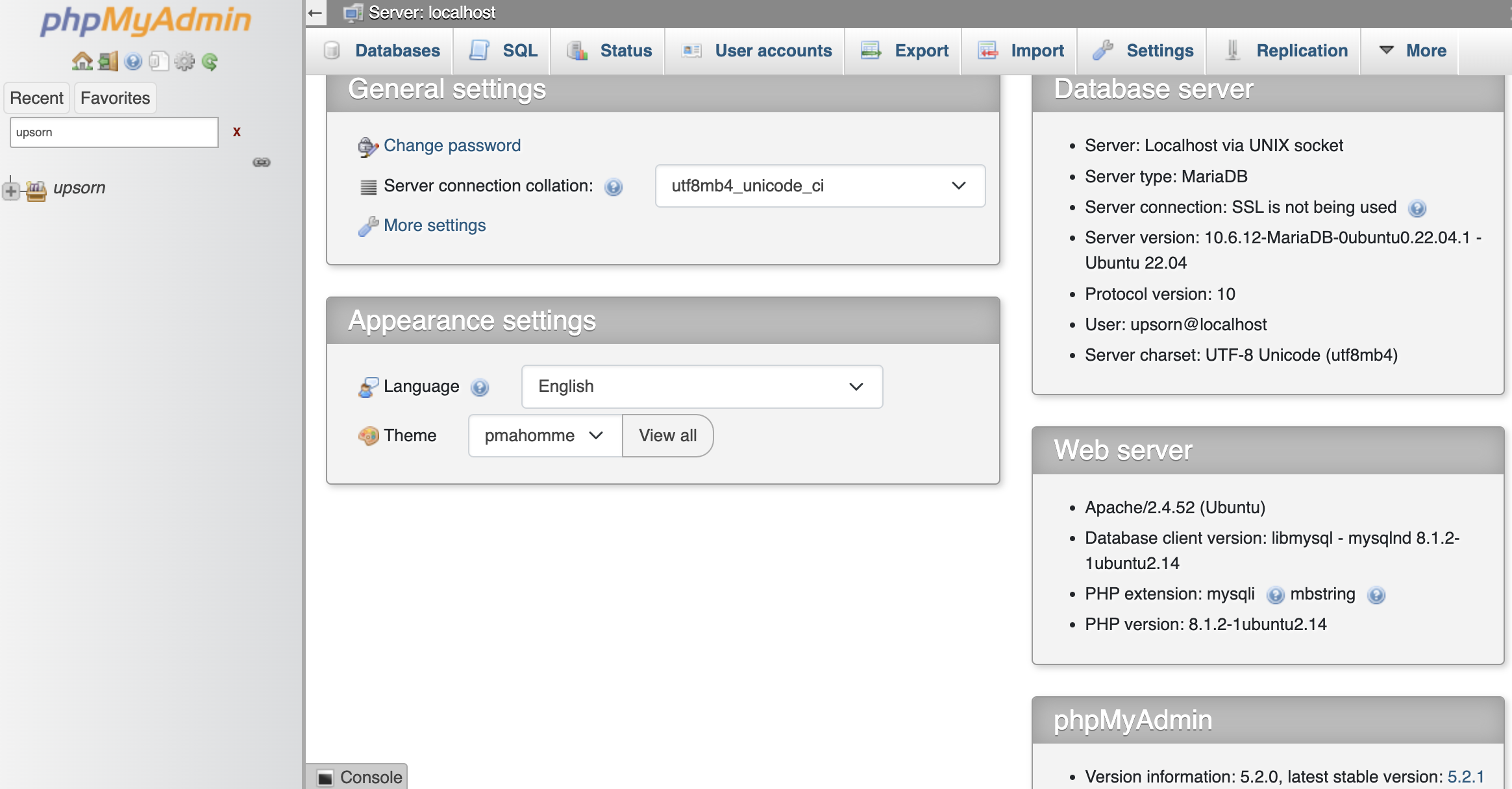Click 'PHP version: 8.1.2-1ubuntu2.14' text
This screenshot has width=1512, height=789.
click(x=1206, y=624)
